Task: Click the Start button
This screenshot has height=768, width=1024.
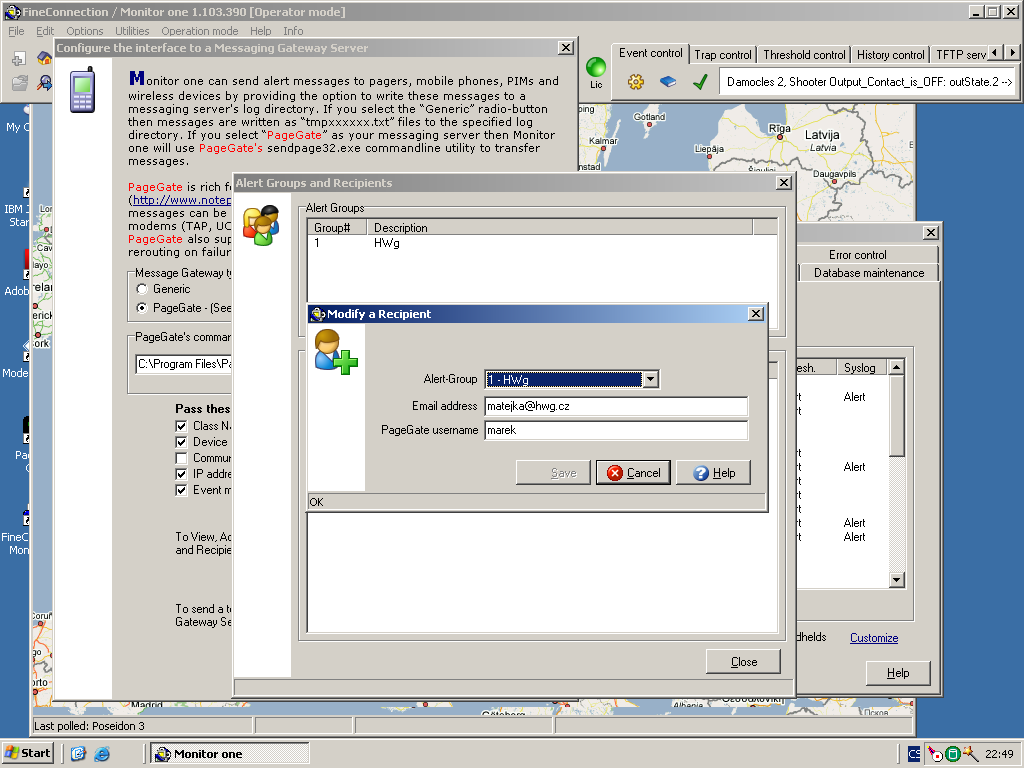Action: click(27, 753)
